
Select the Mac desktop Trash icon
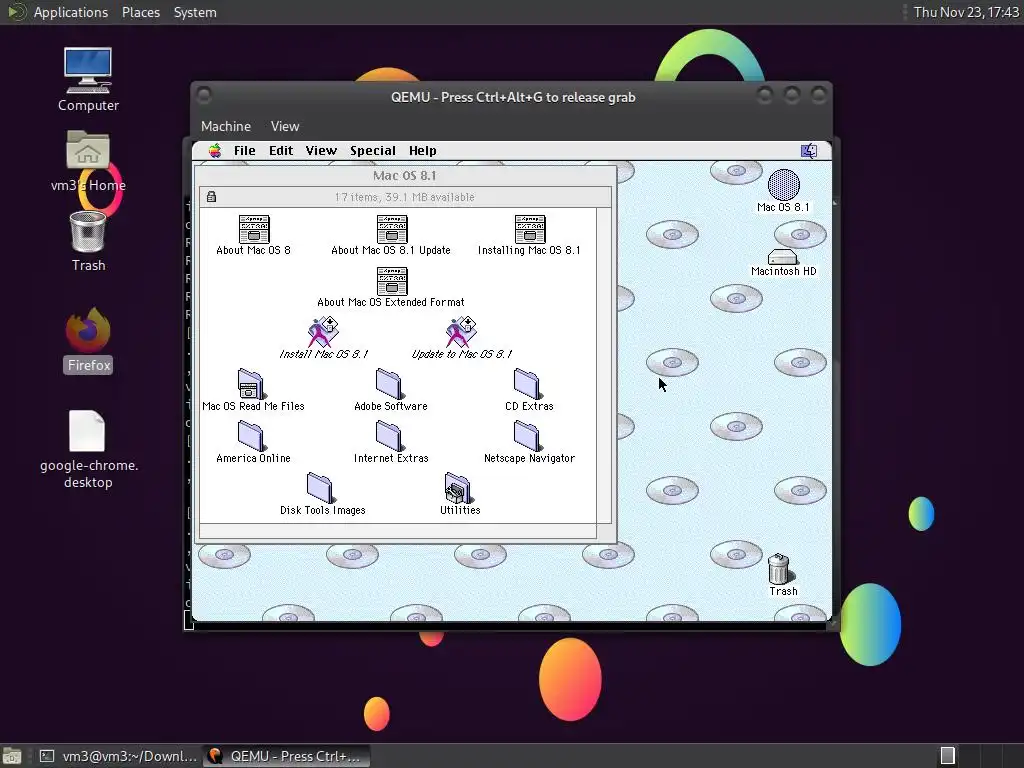780,568
